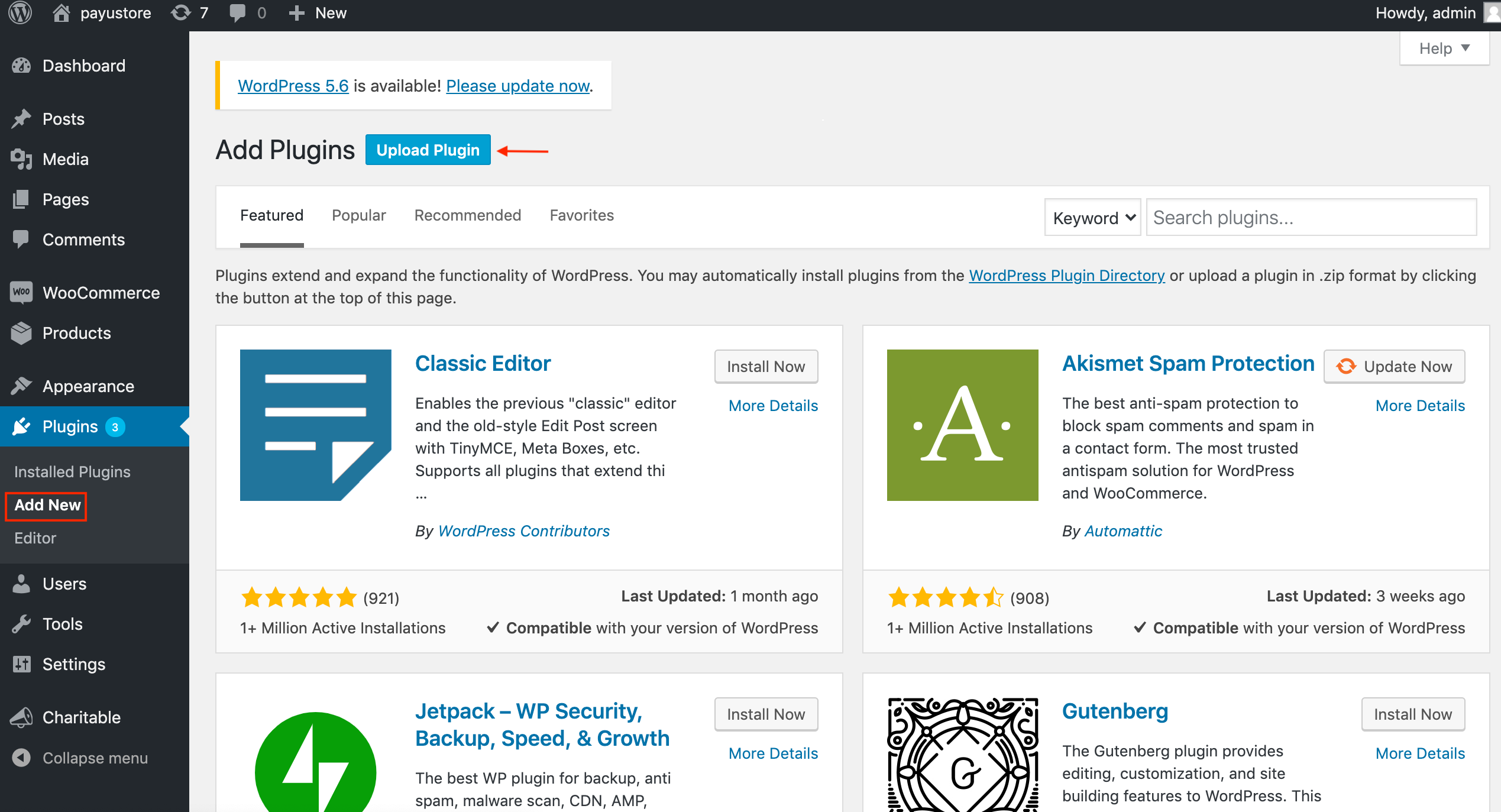Switch to the Favorites tab

click(581, 215)
